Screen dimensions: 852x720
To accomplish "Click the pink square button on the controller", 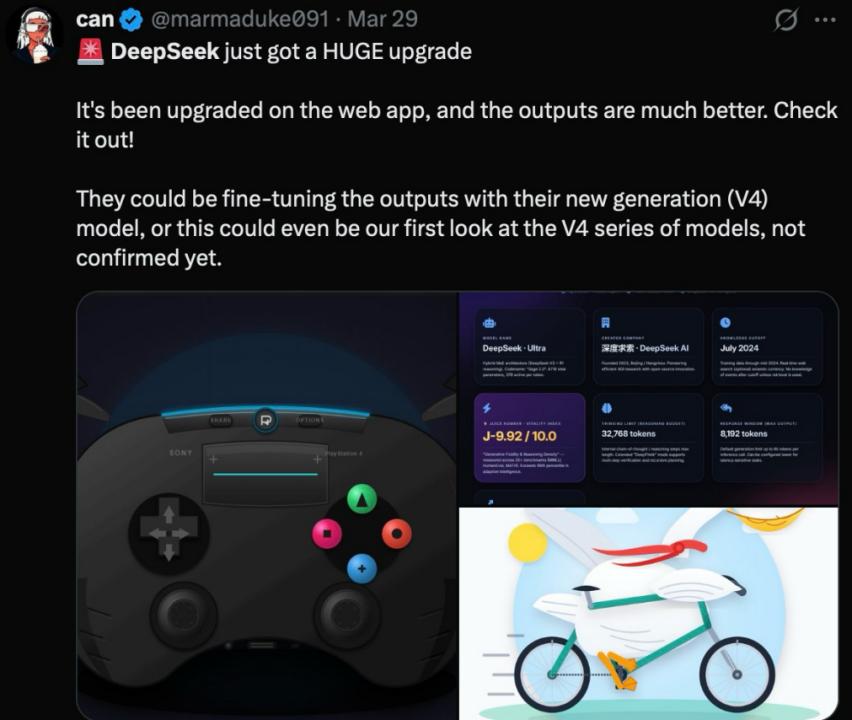I will tap(327, 533).
